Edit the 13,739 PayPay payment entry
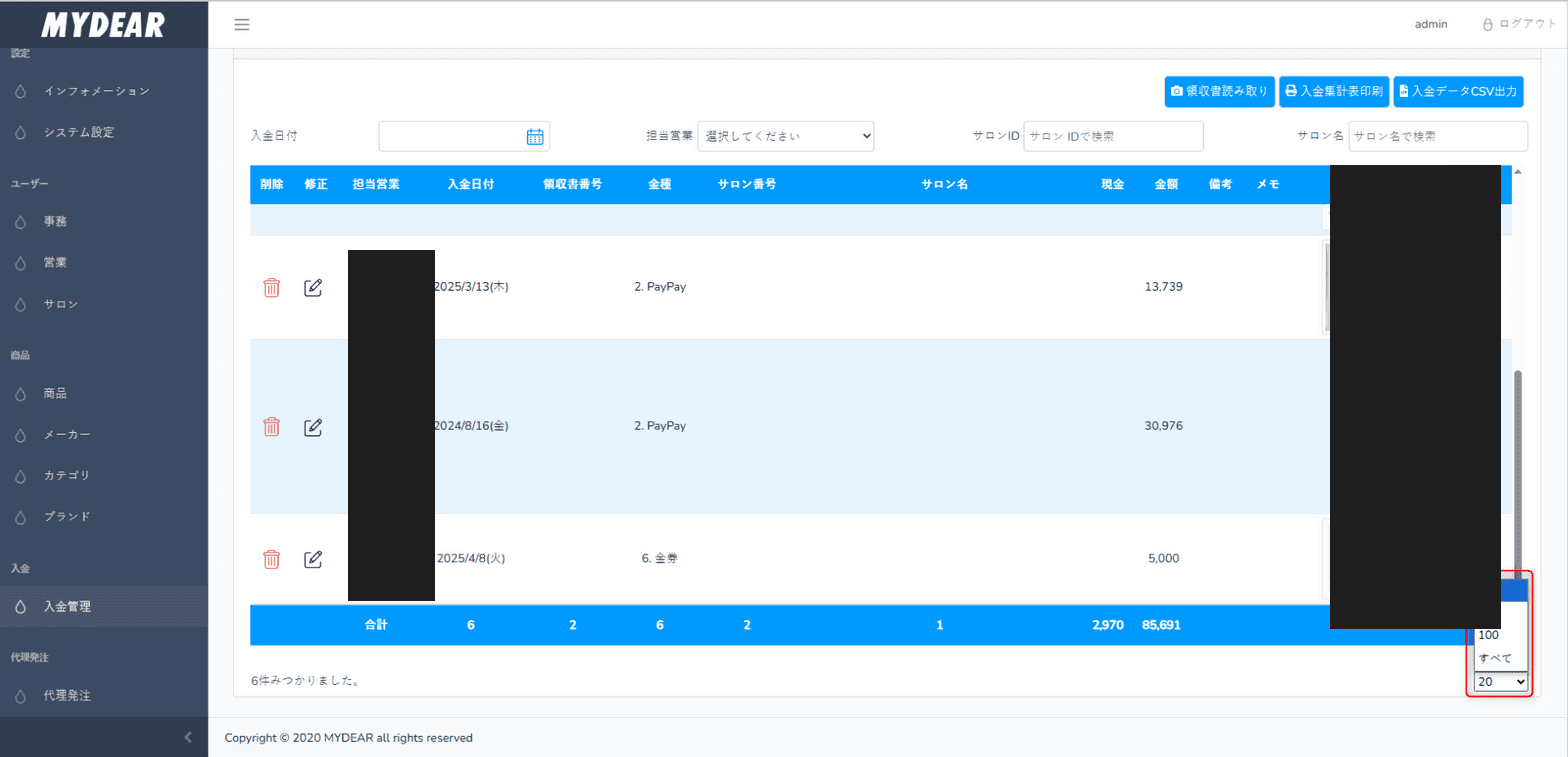This screenshot has width=1568, height=757. click(x=313, y=288)
